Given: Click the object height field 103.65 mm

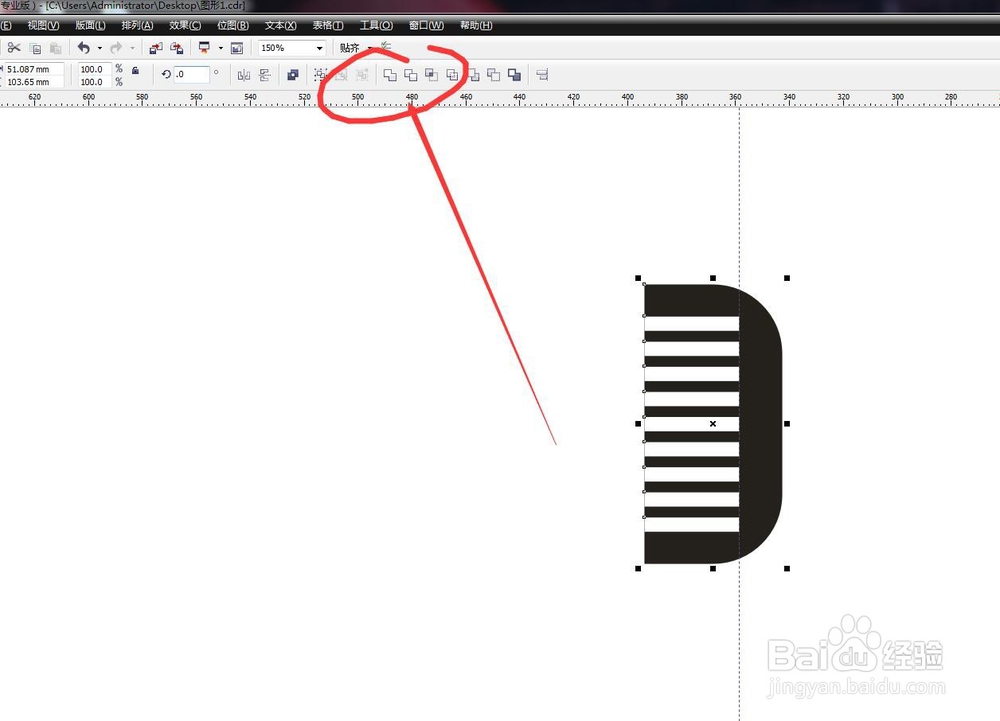Looking at the screenshot, I should point(34,82).
